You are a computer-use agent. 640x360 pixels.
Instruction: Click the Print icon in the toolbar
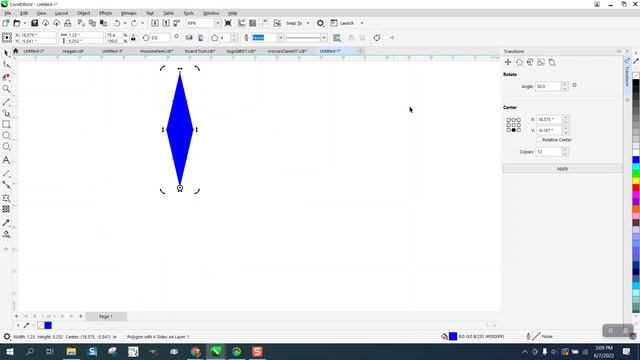point(67,23)
